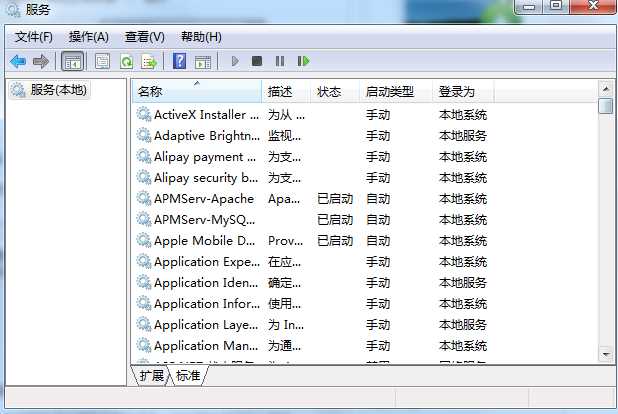
Task: Click the Restart Service icon
Action: coord(303,61)
